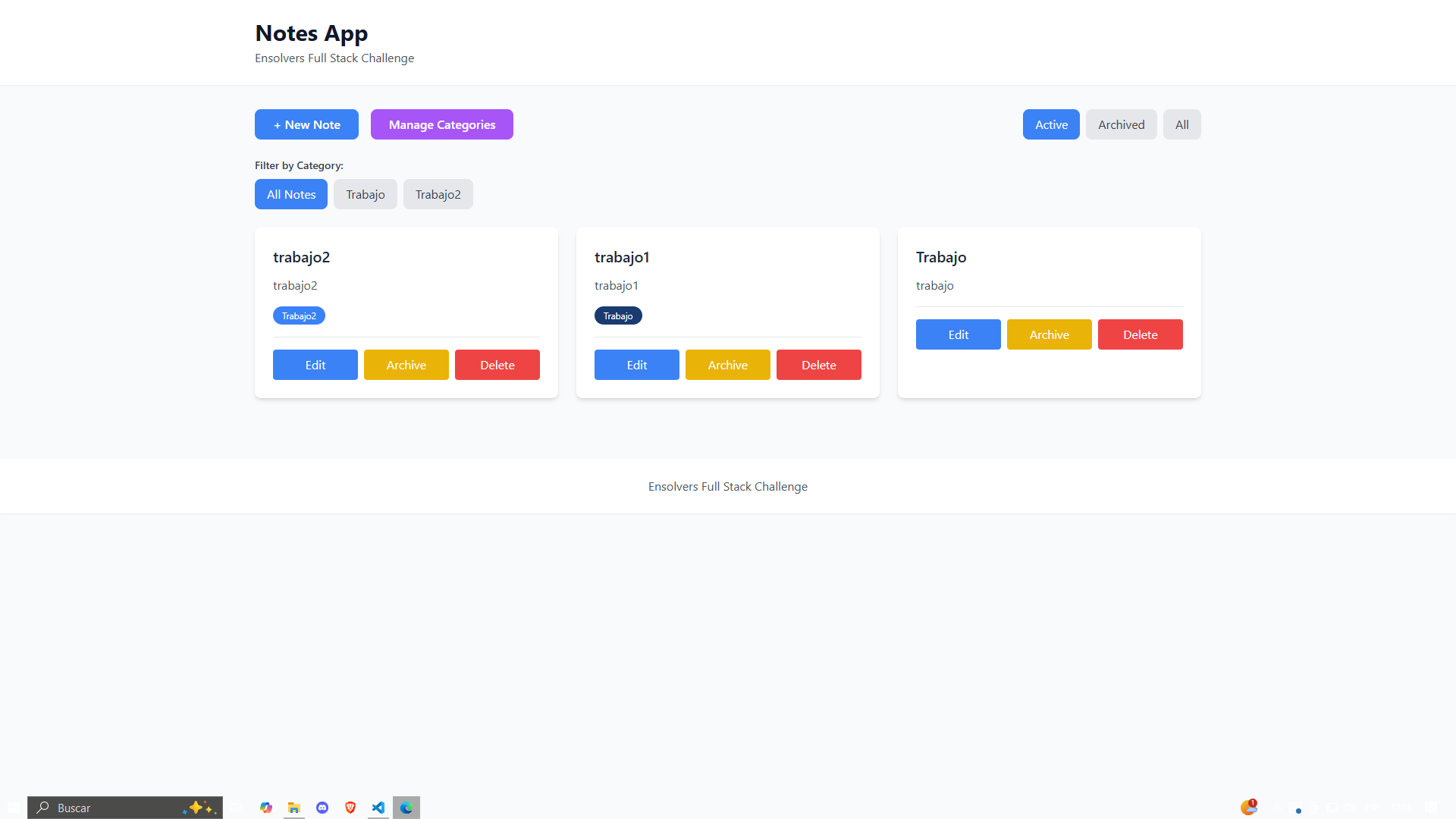Archive the trabajo2 note
The width and height of the screenshot is (1456, 819).
[406, 365]
